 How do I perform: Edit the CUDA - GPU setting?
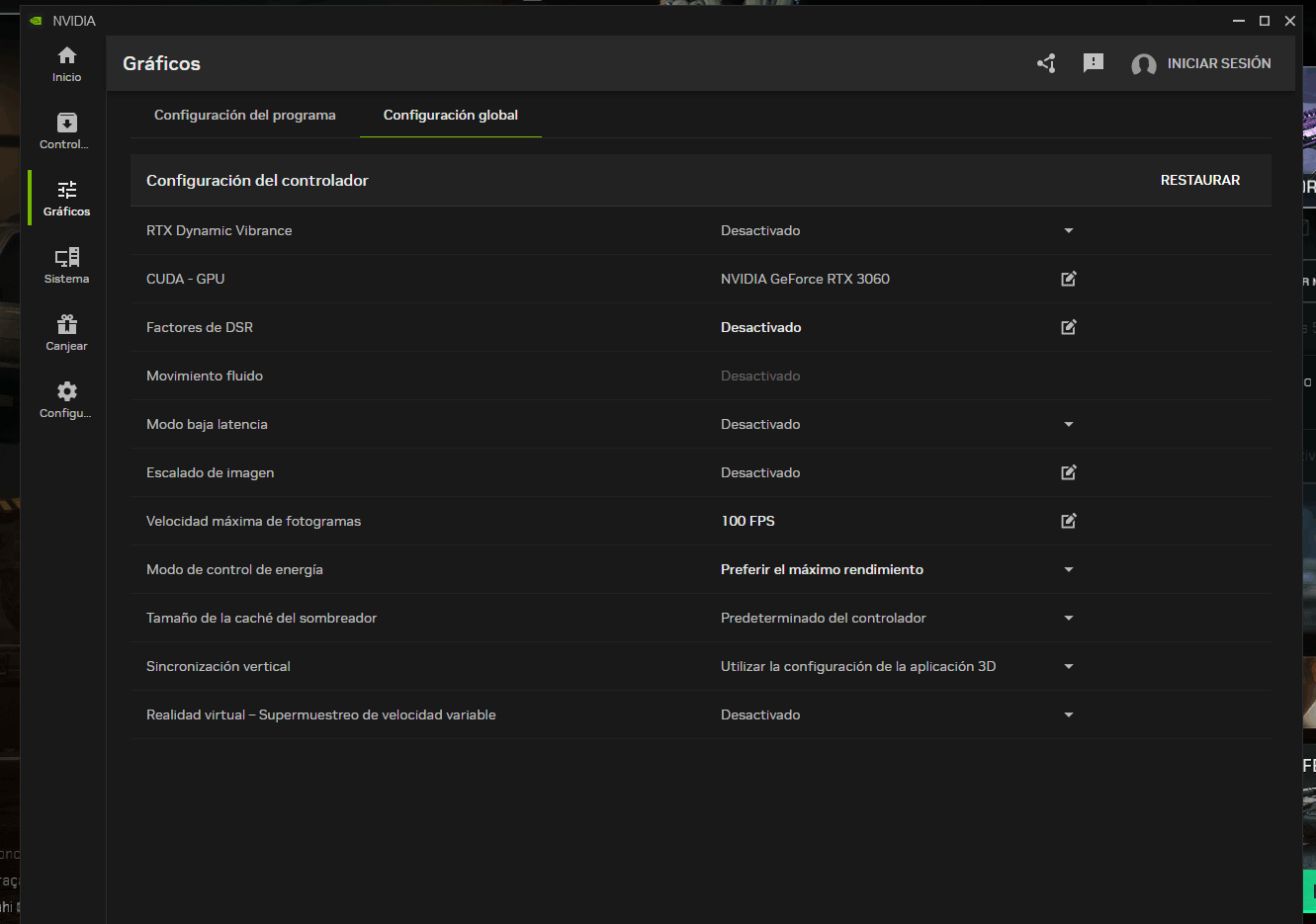coord(1069,279)
